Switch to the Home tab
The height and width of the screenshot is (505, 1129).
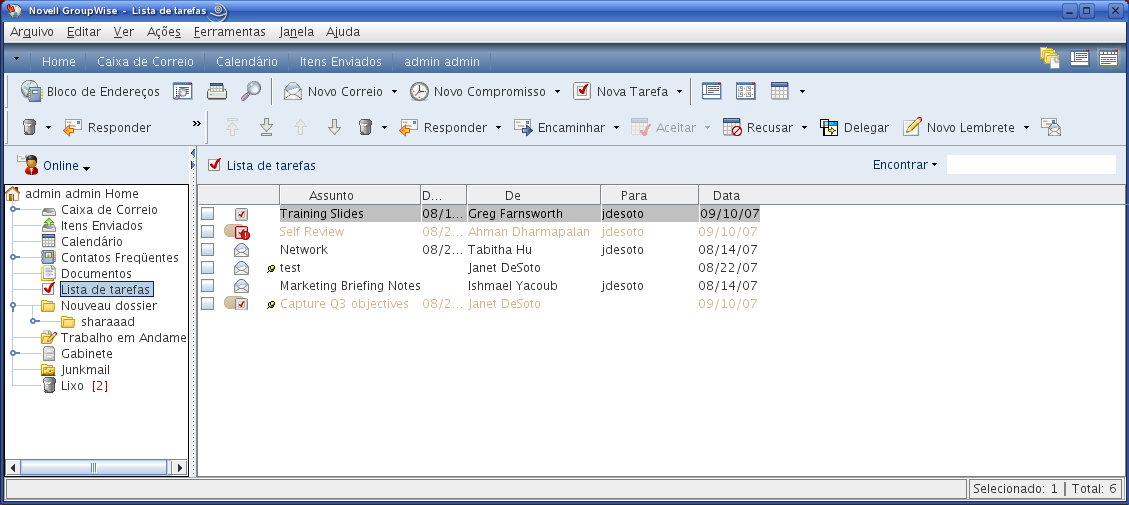58,62
